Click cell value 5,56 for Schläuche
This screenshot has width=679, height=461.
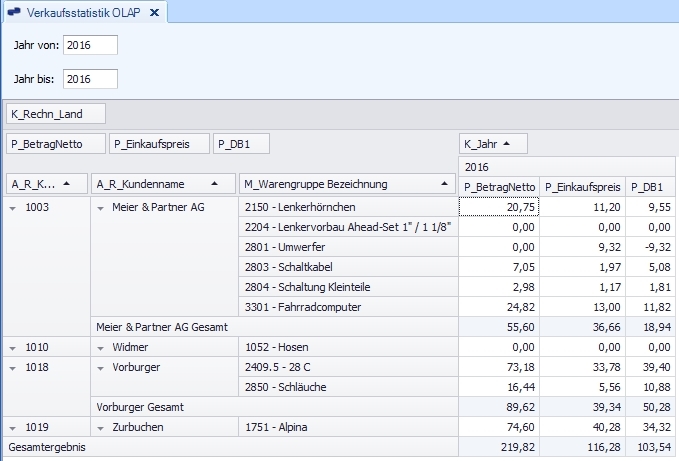(x=582, y=387)
